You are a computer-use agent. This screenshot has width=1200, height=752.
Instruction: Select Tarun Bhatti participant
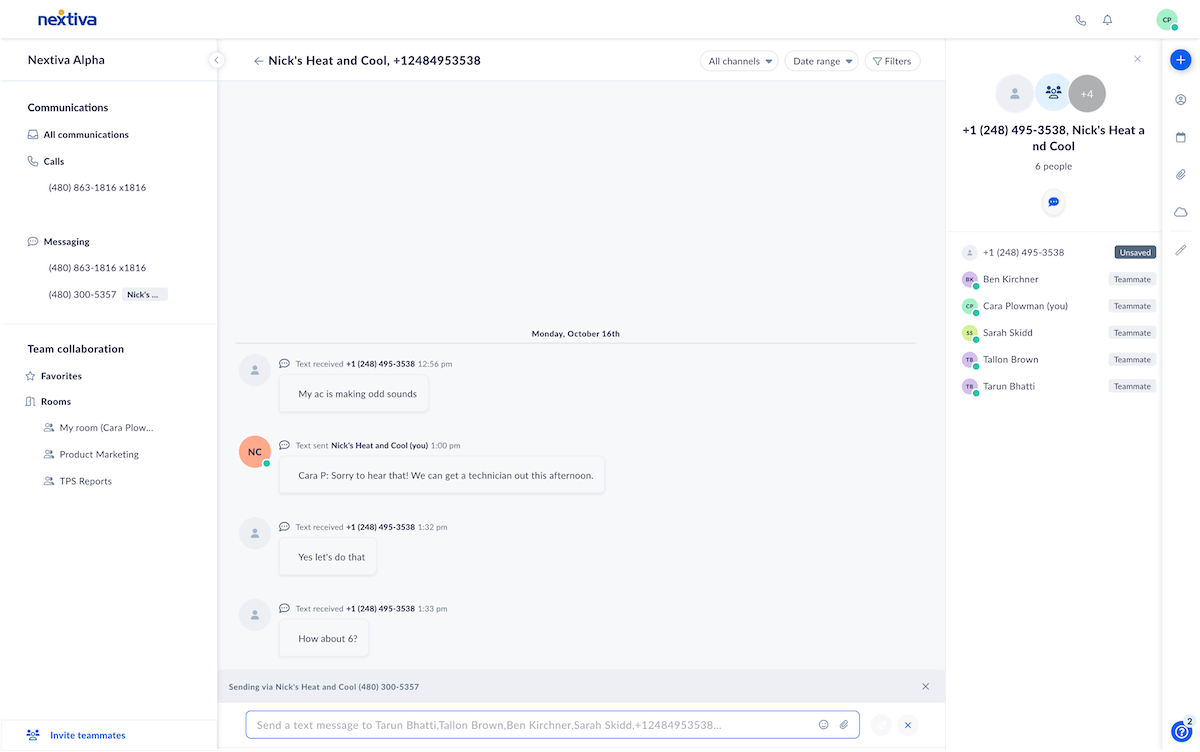pyautogui.click(x=1009, y=386)
